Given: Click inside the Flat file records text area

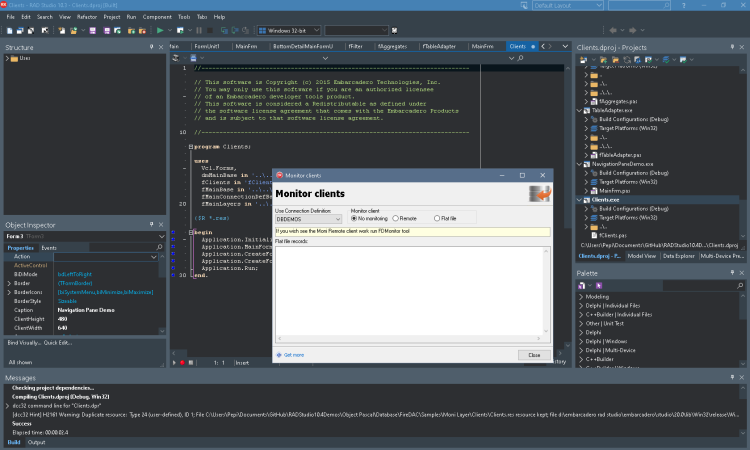Looking at the screenshot, I should click(409, 291).
